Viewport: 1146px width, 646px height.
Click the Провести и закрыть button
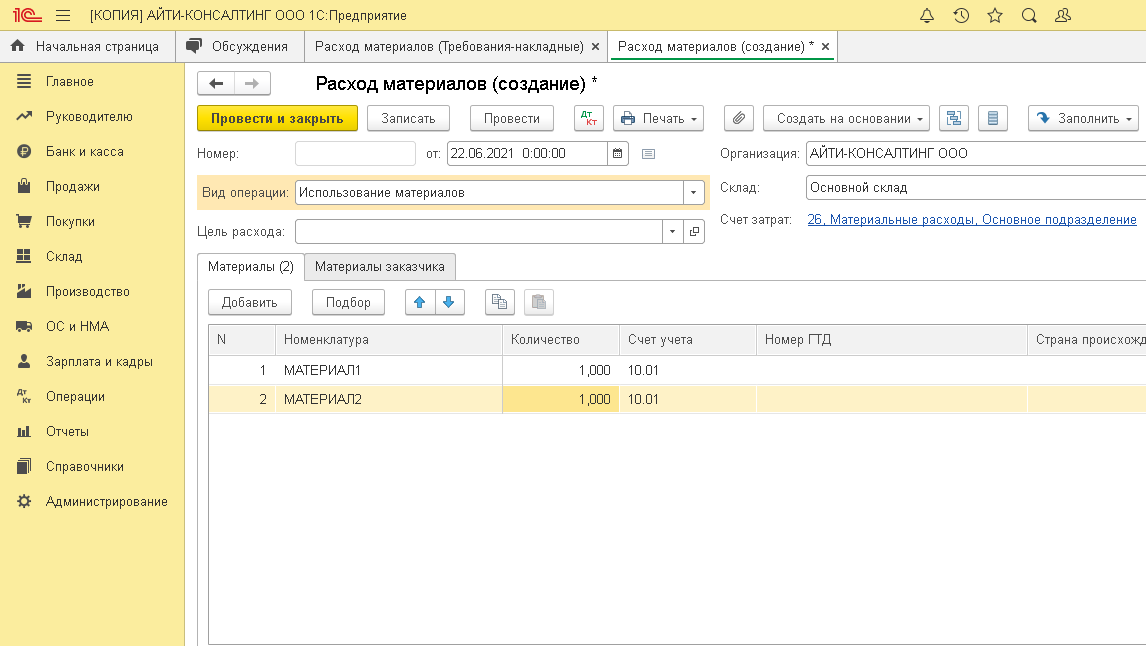click(x=277, y=118)
